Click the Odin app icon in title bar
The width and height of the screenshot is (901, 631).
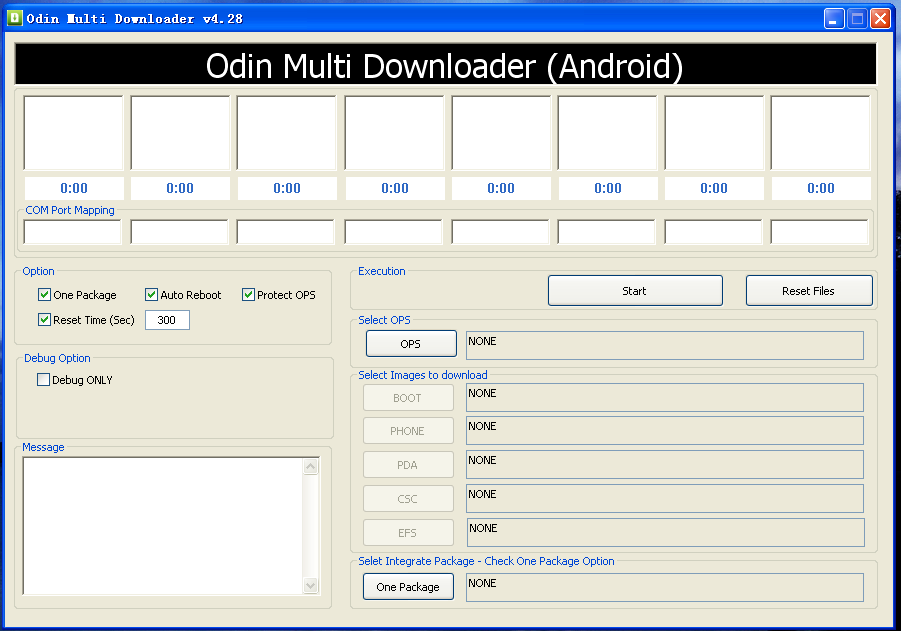coord(14,18)
